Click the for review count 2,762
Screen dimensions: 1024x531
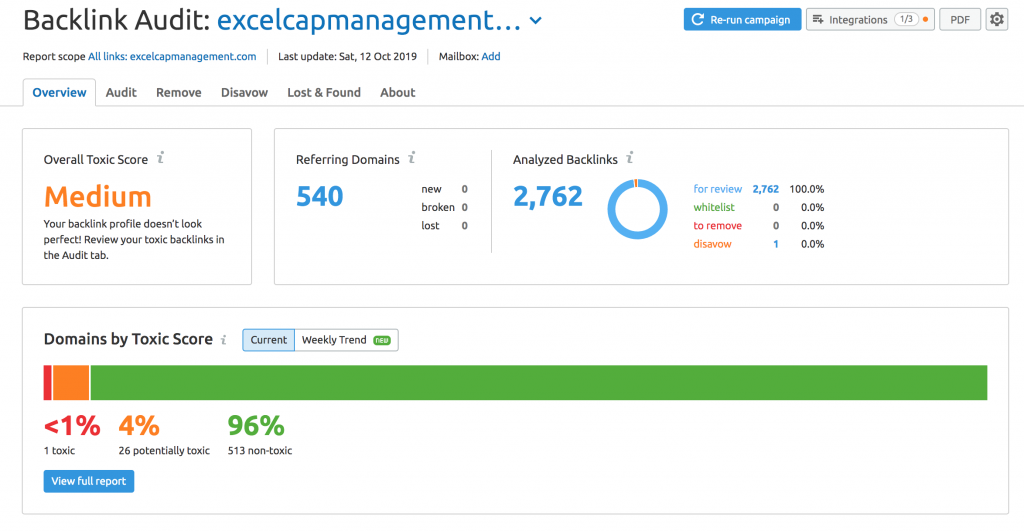click(x=765, y=189)
